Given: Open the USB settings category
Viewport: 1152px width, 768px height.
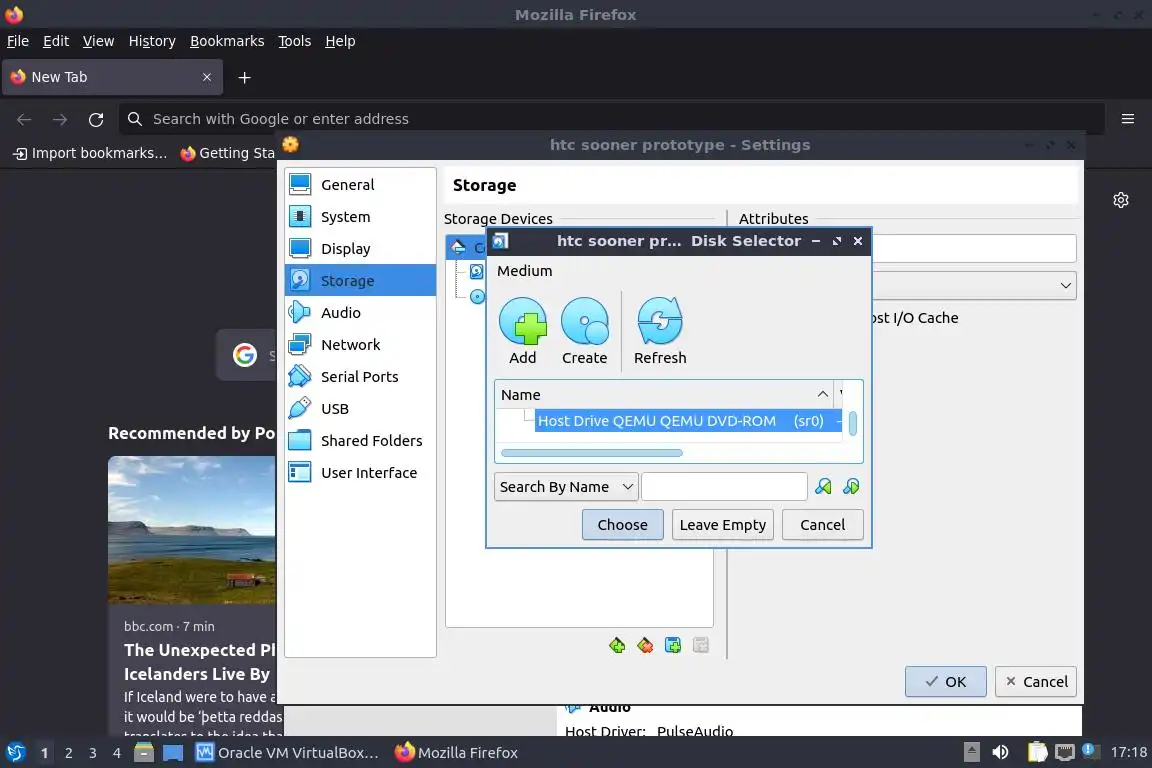Looking at the screenshot, I should pyautogui.click(x=360, y=408).
